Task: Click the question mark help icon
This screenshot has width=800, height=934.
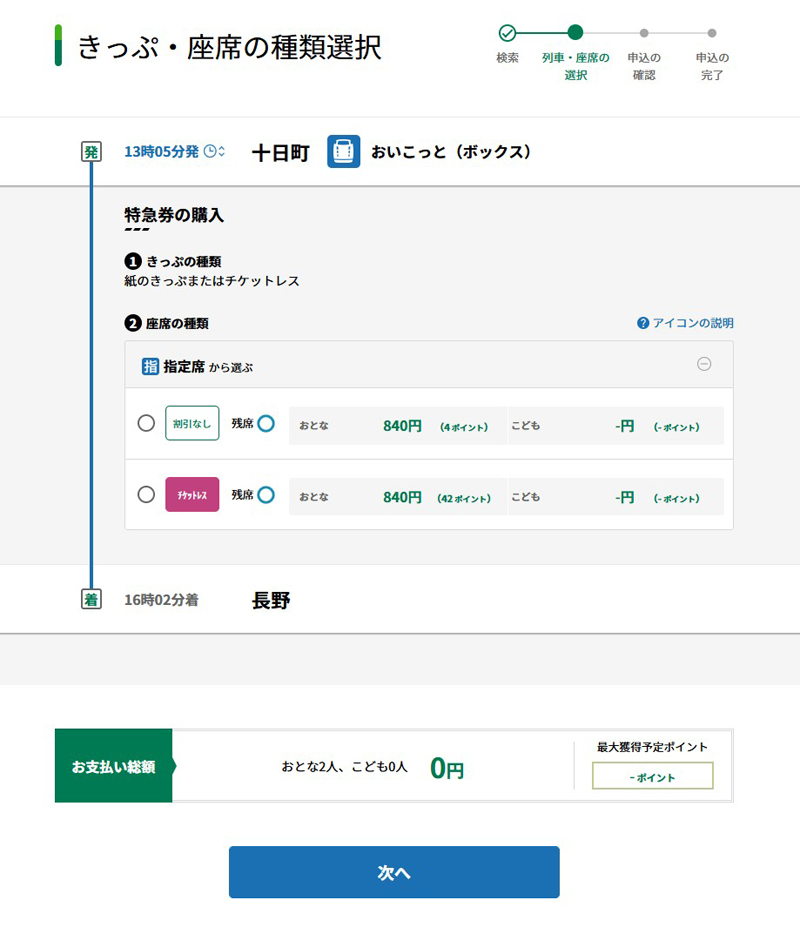Action: click(643, 323)
